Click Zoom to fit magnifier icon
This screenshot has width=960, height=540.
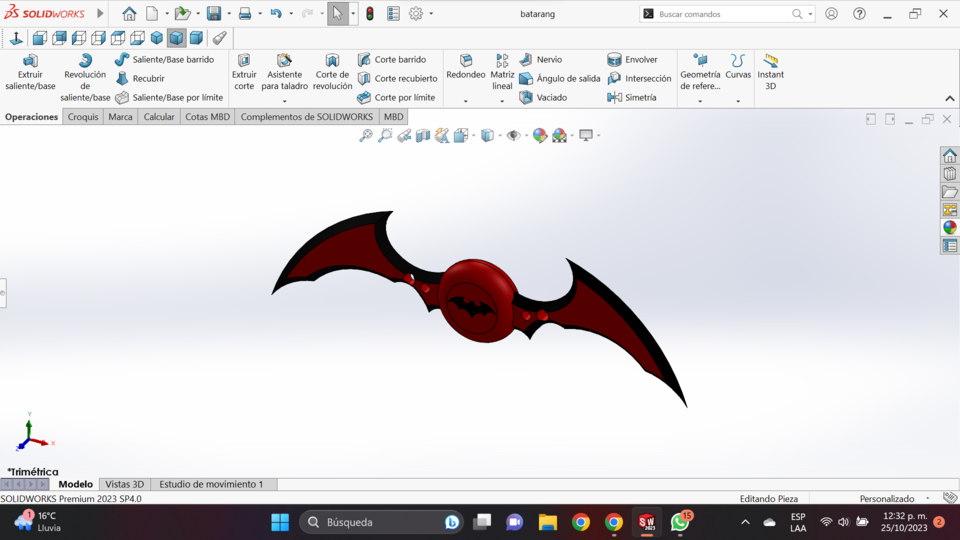[366, 135]
